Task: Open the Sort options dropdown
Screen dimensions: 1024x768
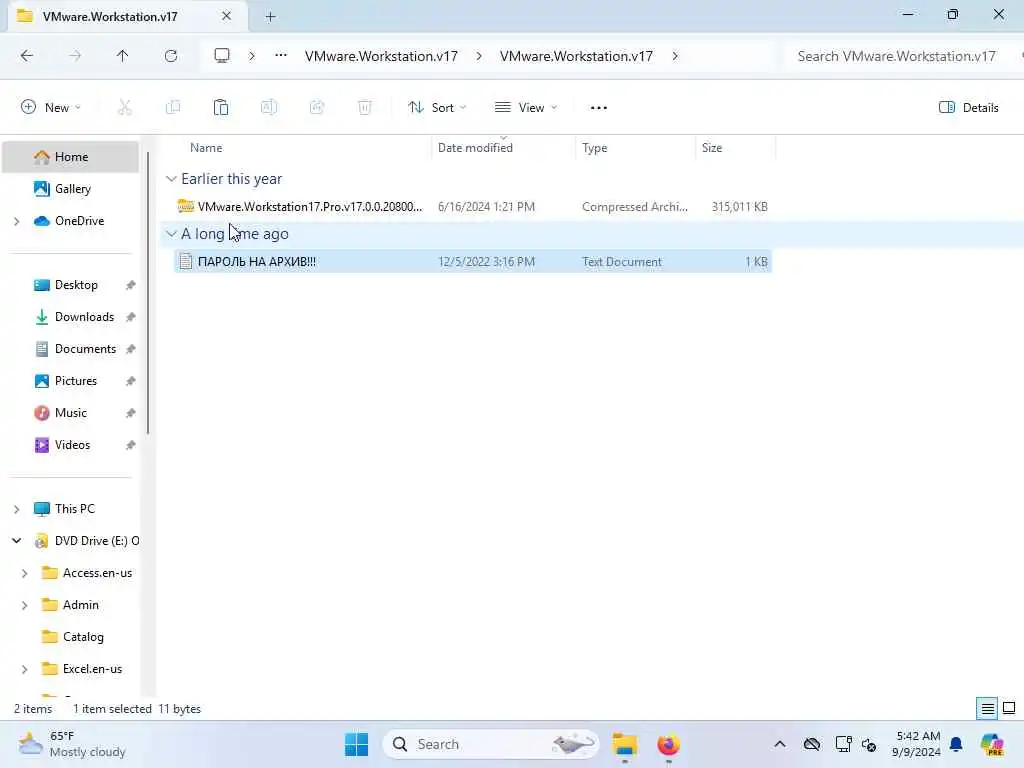Action: click(437, 107)
